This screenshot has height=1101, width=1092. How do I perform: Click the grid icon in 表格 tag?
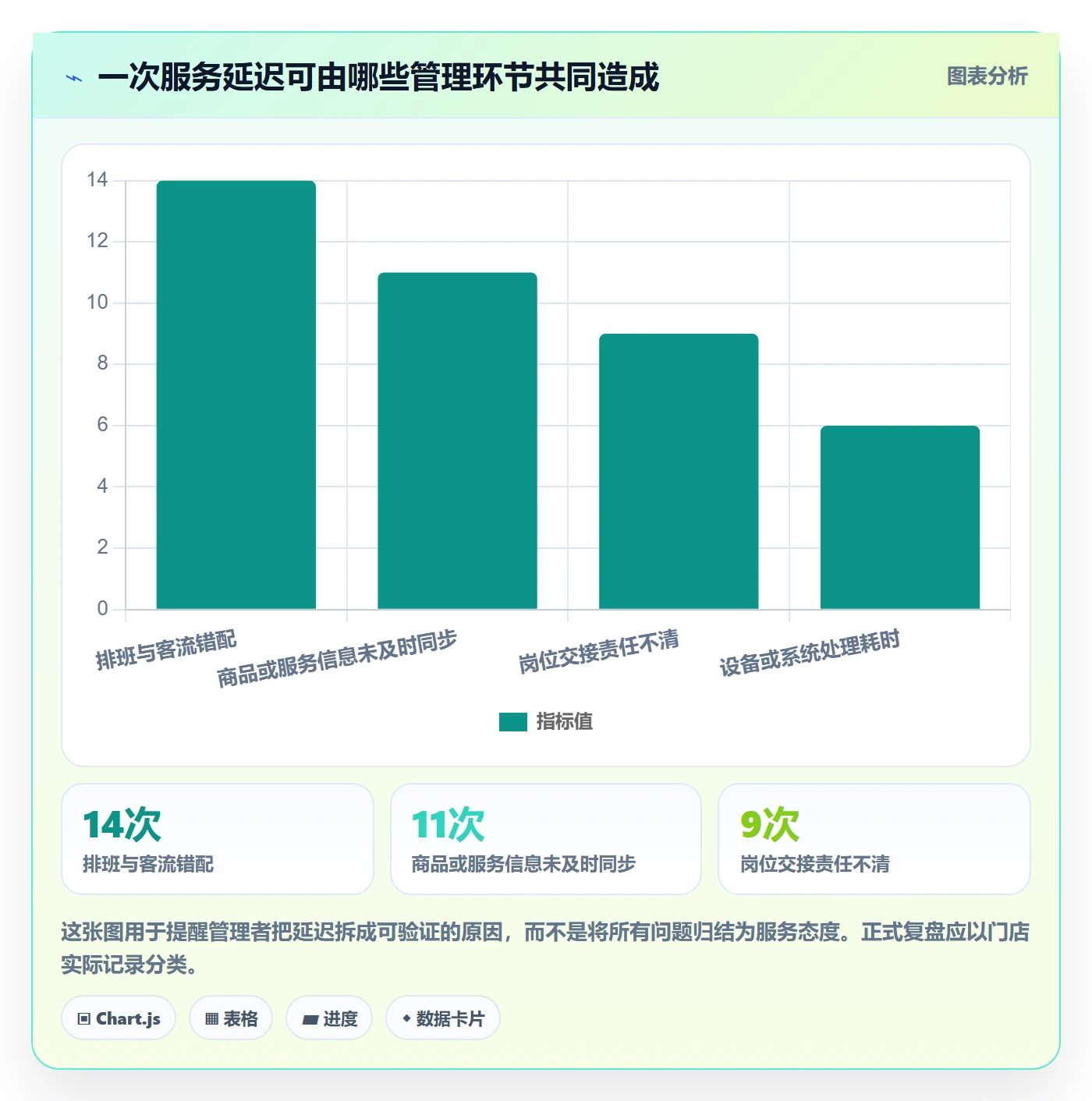[211, 1019]
